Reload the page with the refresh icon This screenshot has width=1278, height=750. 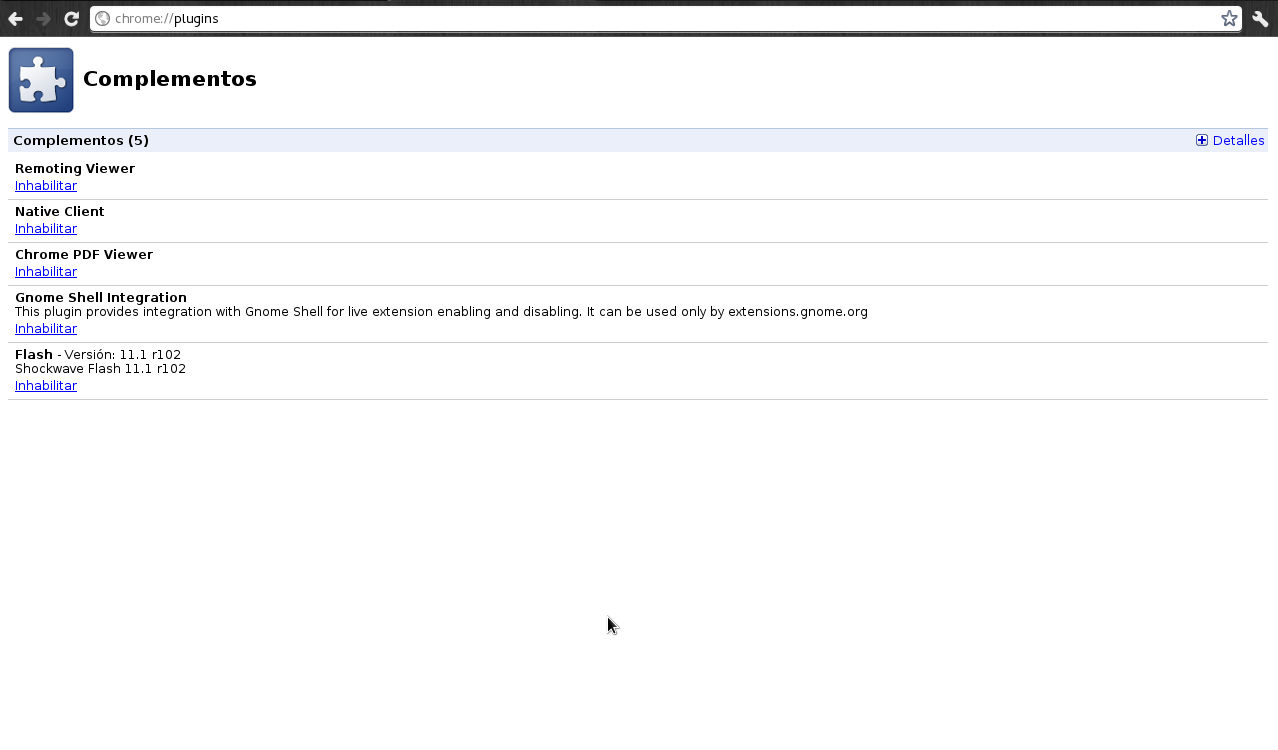tap(71, 19)
